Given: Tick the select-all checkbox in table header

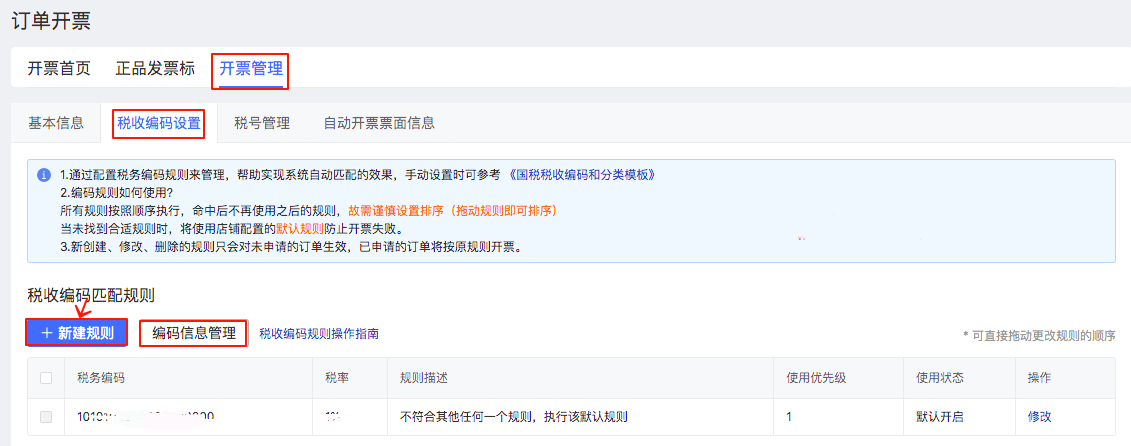Looking at the screenshot, I should coord(46,378).
